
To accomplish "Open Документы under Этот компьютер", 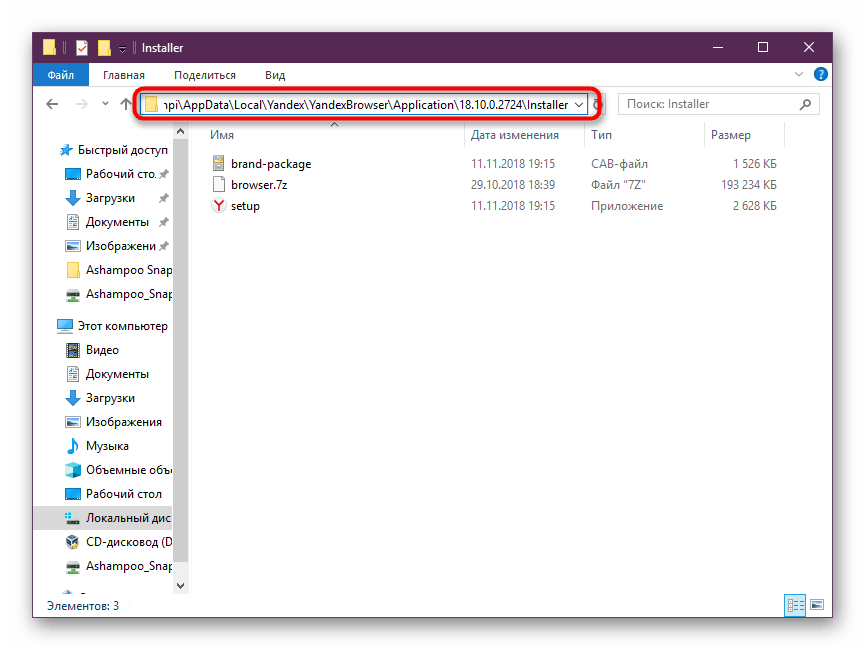I will coord(117,374).
